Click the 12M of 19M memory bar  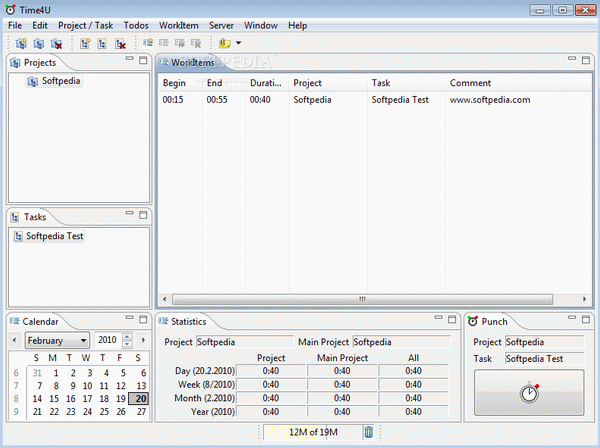[313, 432]
